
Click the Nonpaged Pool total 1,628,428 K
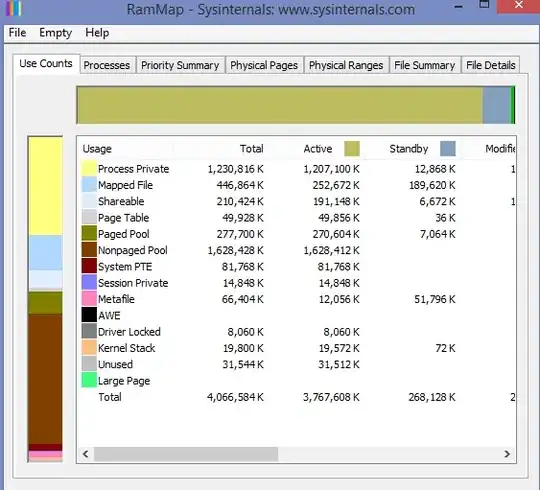[x=235, y=250]
